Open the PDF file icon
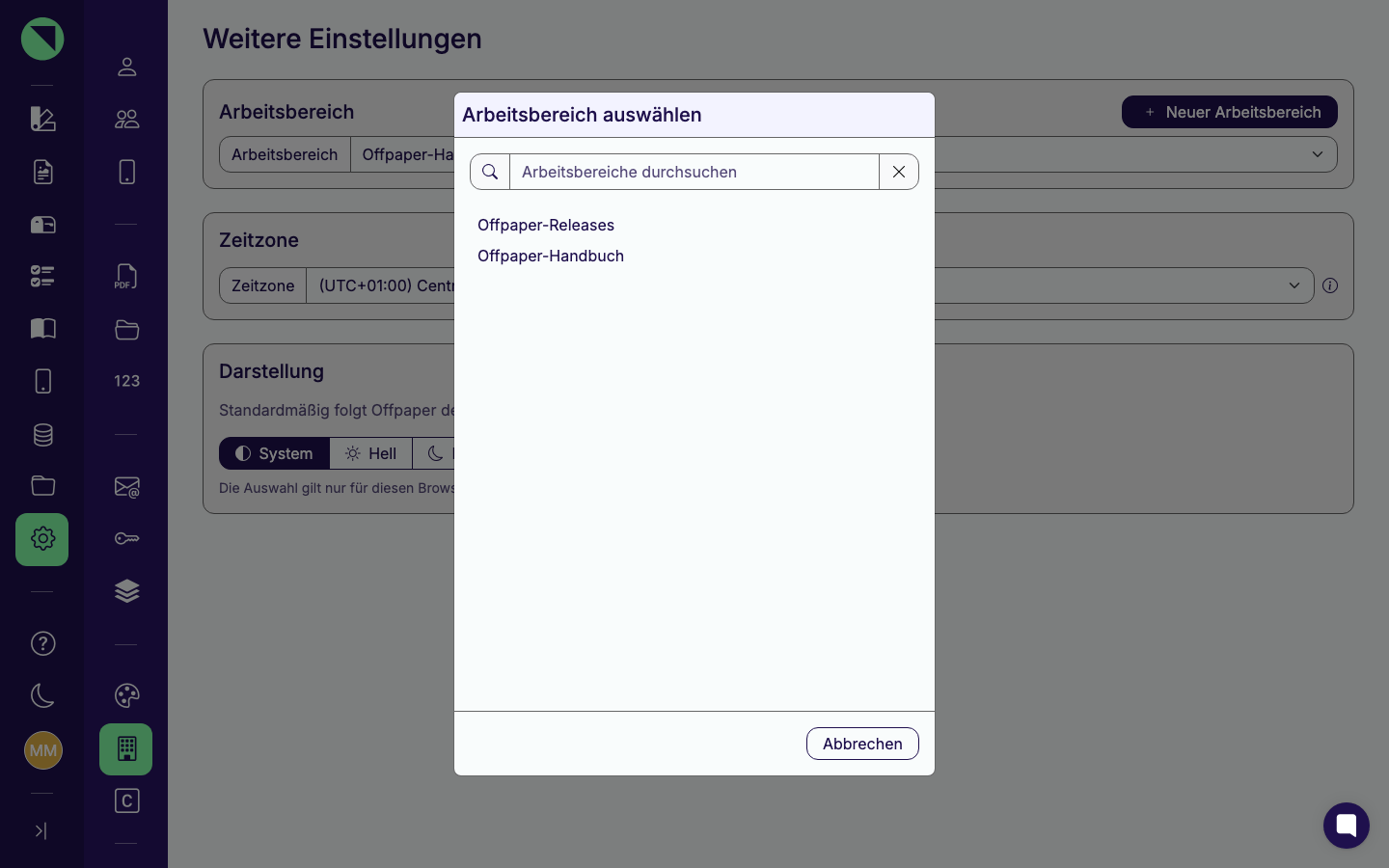The image size is (1389, 868). [x=126, y=277]
